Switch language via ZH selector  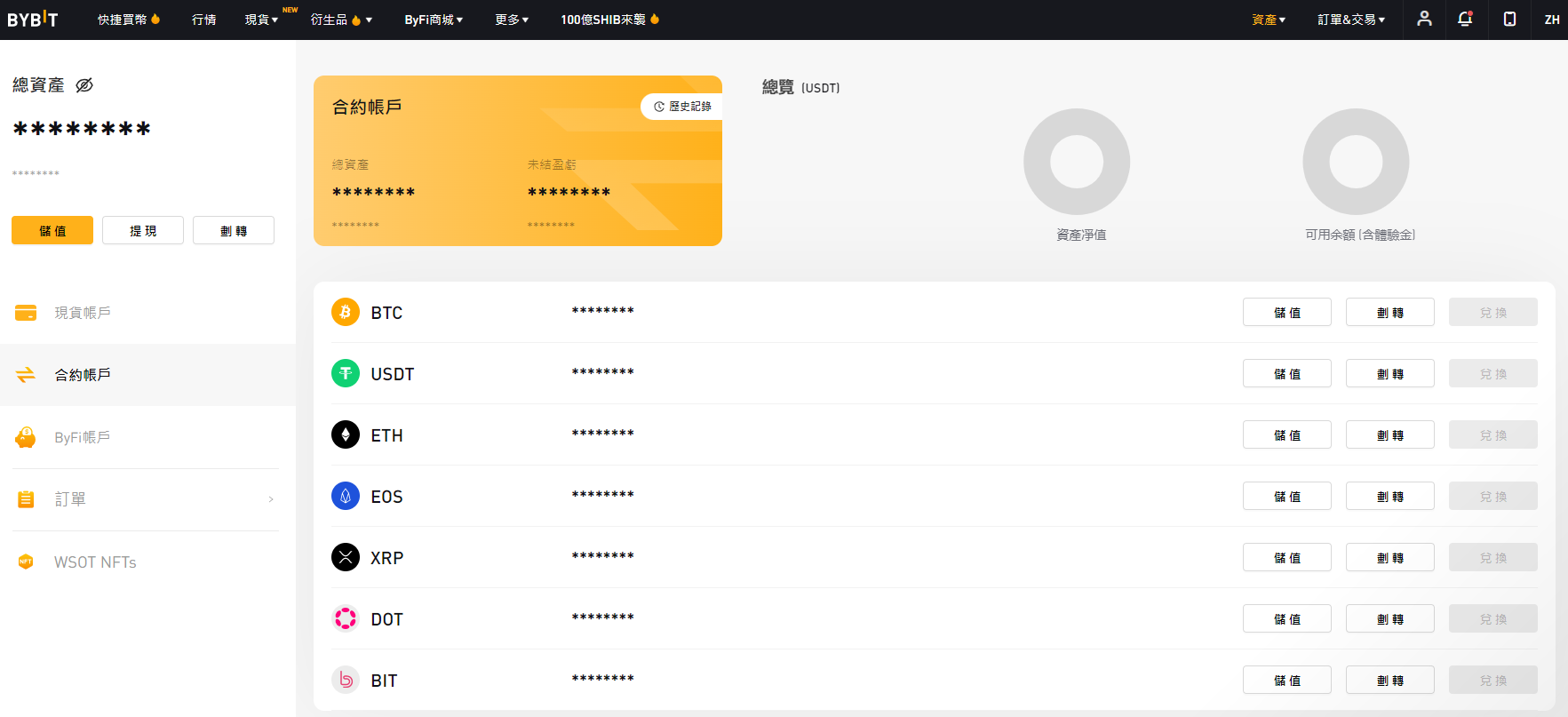1552,20
